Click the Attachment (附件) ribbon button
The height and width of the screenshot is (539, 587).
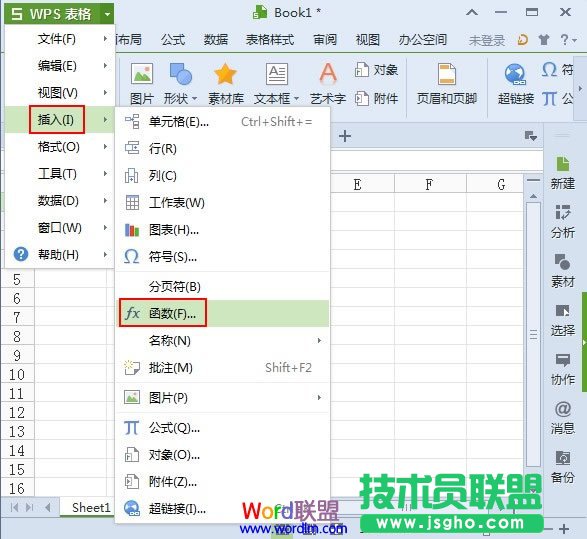coord(376,98)
